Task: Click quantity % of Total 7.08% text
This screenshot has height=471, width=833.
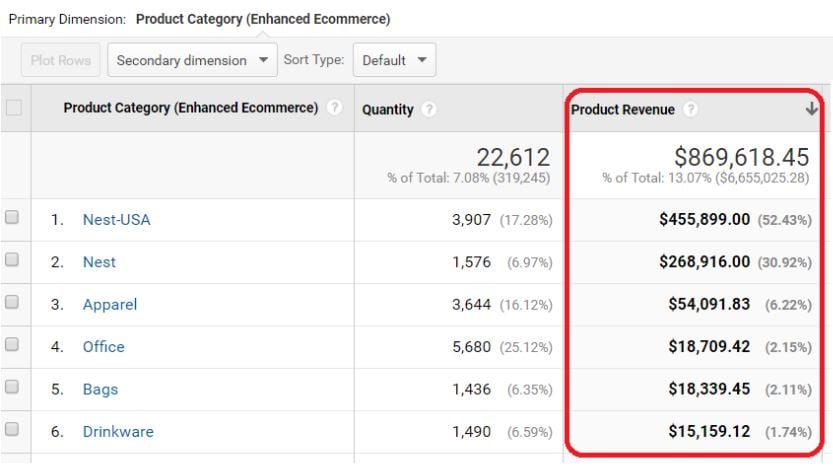Action: (469, 178)
